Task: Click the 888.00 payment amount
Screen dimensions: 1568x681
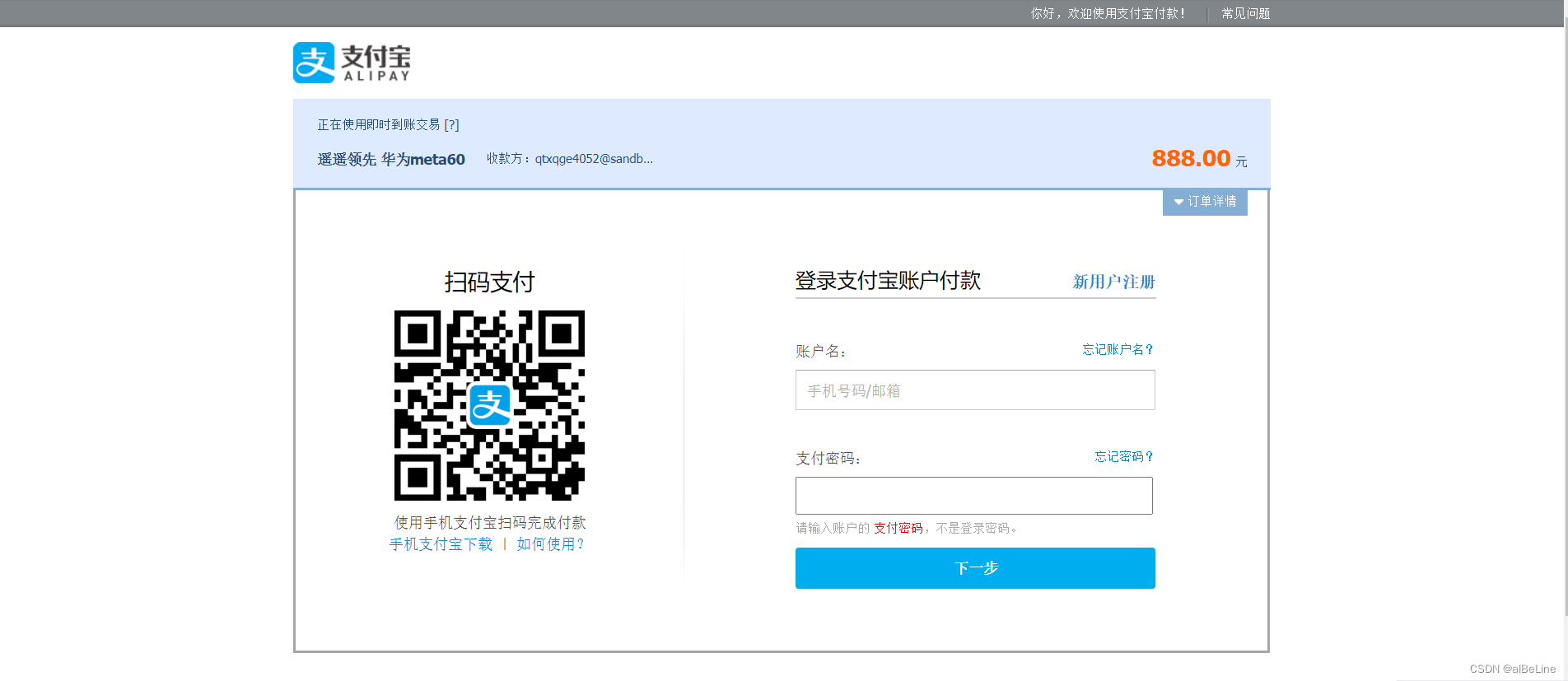Action: pos(1191,158)
